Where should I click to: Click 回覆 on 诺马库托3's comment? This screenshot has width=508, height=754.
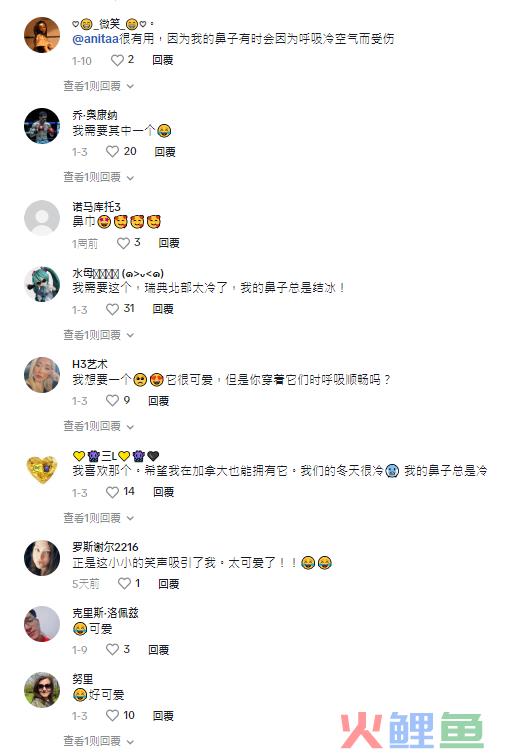click(x=169, y=243)
